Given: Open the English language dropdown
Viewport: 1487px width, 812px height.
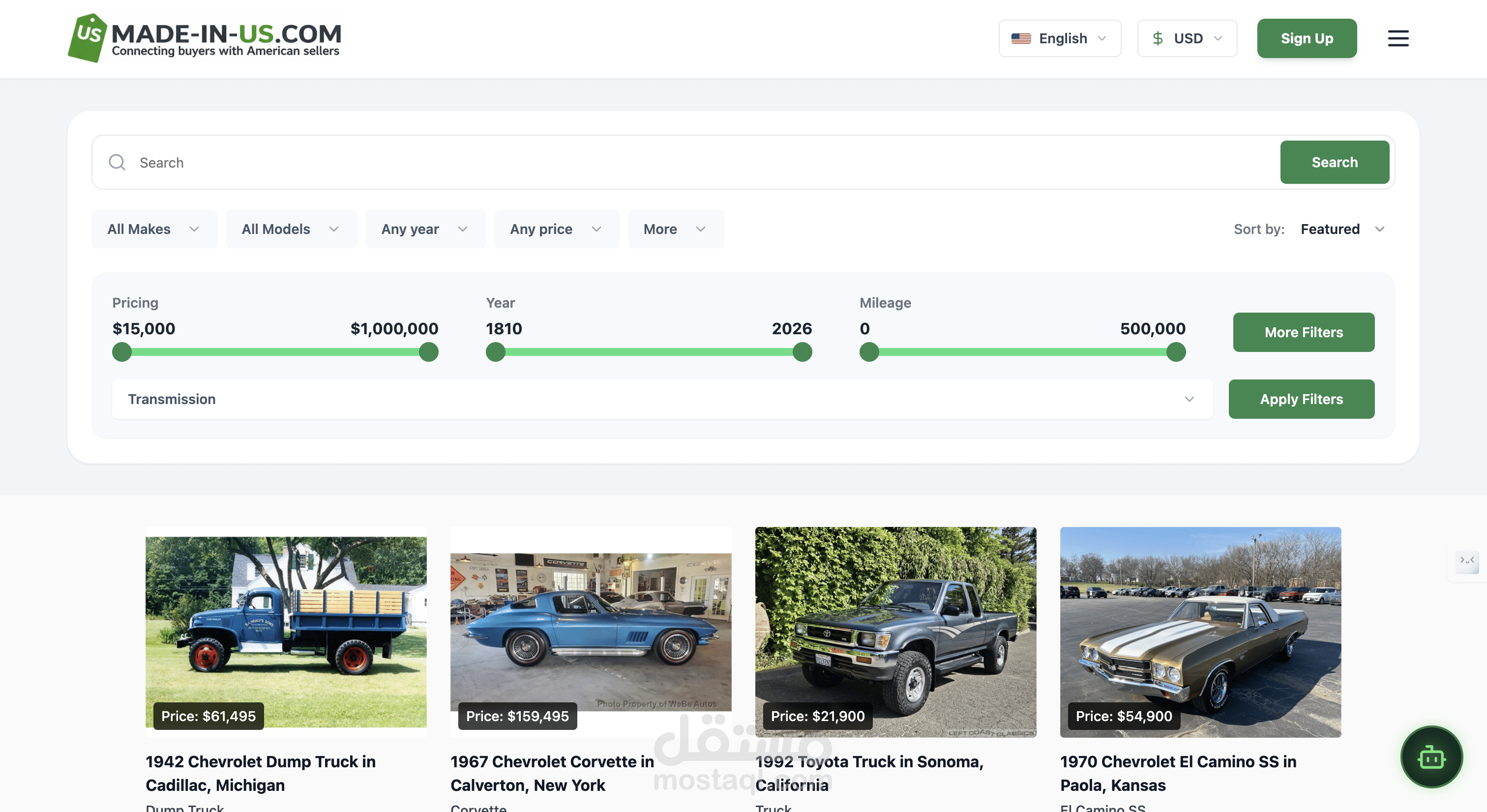Looking at the screenshot, I should click(1059, 39).
